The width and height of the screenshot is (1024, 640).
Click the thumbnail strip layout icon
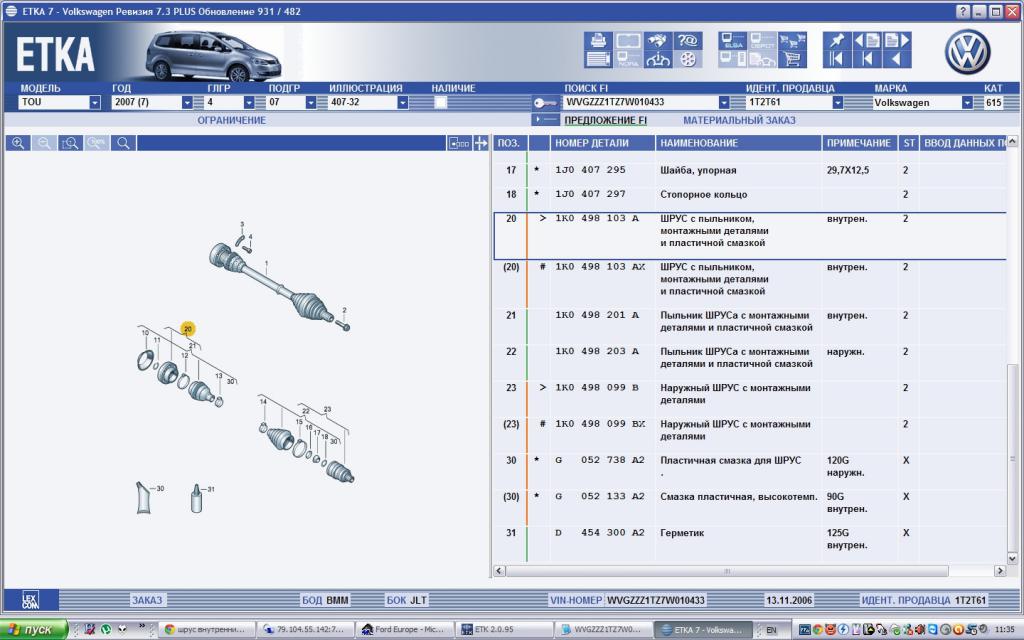(x=459, y=143)
